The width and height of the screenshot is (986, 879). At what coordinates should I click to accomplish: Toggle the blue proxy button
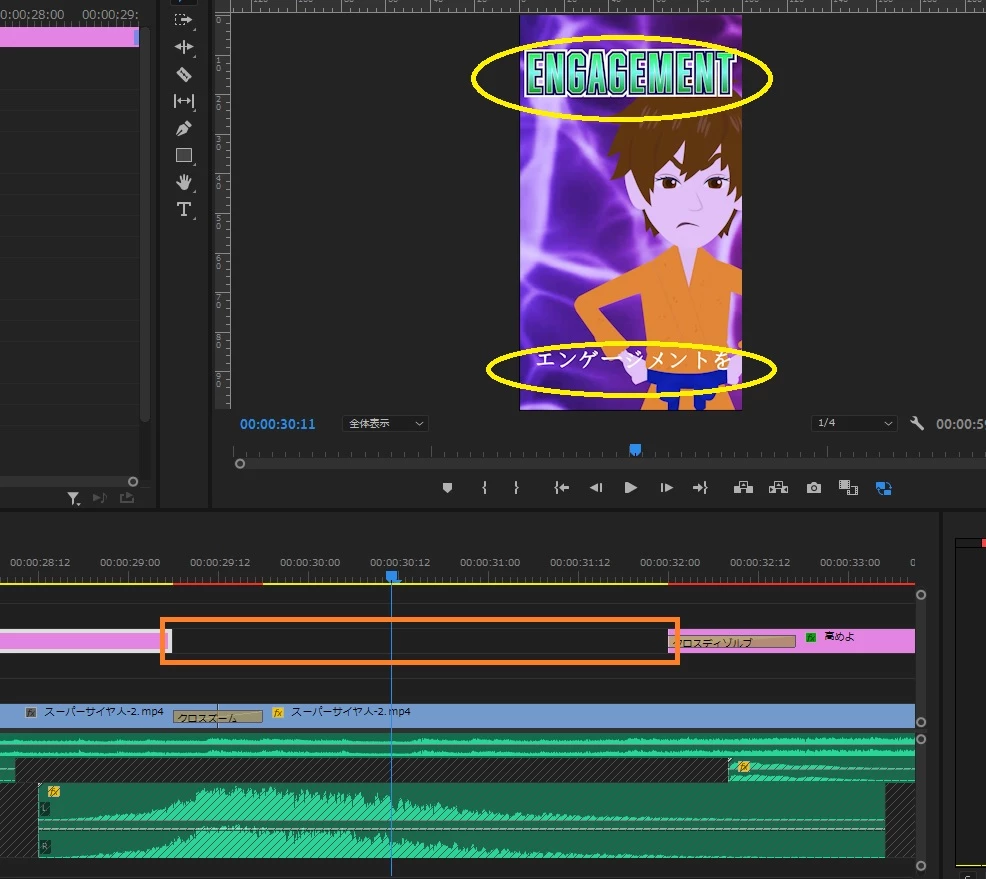click(884, 489)
